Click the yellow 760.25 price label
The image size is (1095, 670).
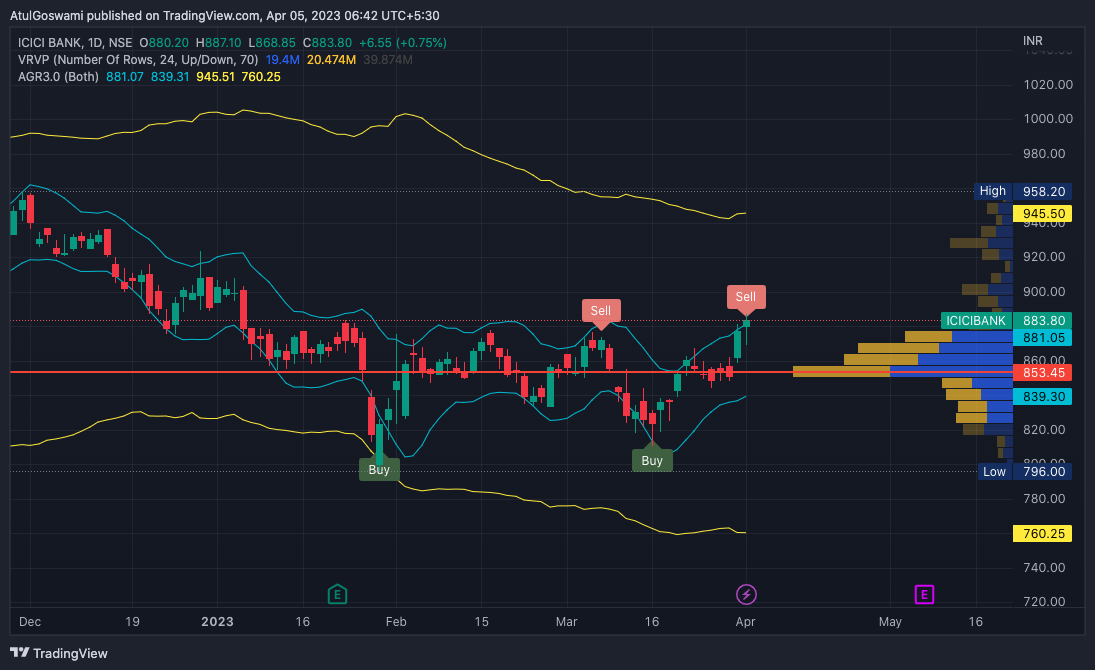[1043, 534]
